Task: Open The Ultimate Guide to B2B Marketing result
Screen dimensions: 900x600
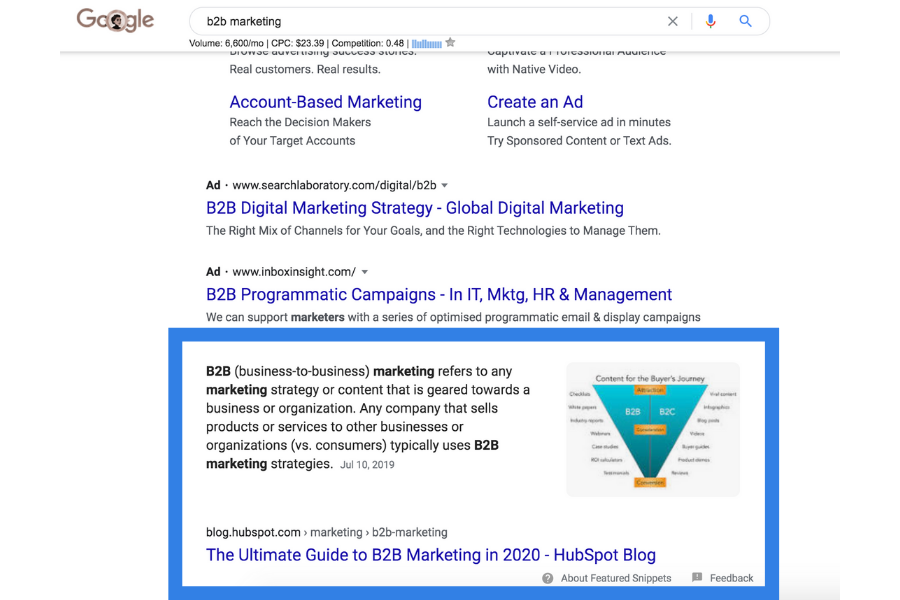Action: pos(430,555)
